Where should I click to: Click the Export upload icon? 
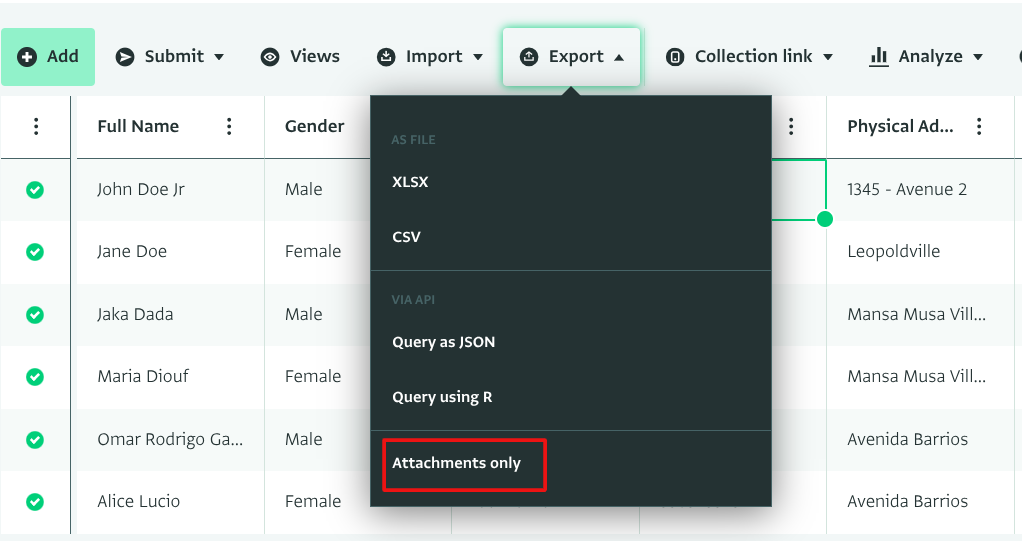click(x=529, y=57)
